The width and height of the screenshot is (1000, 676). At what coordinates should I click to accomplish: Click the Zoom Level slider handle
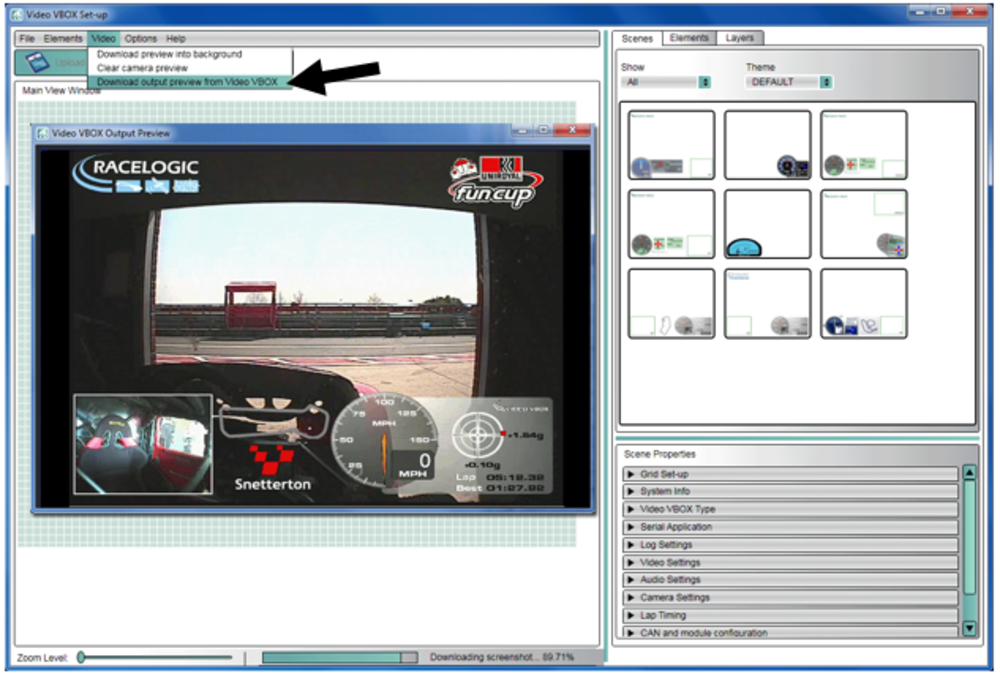click(x=81, y=657)
